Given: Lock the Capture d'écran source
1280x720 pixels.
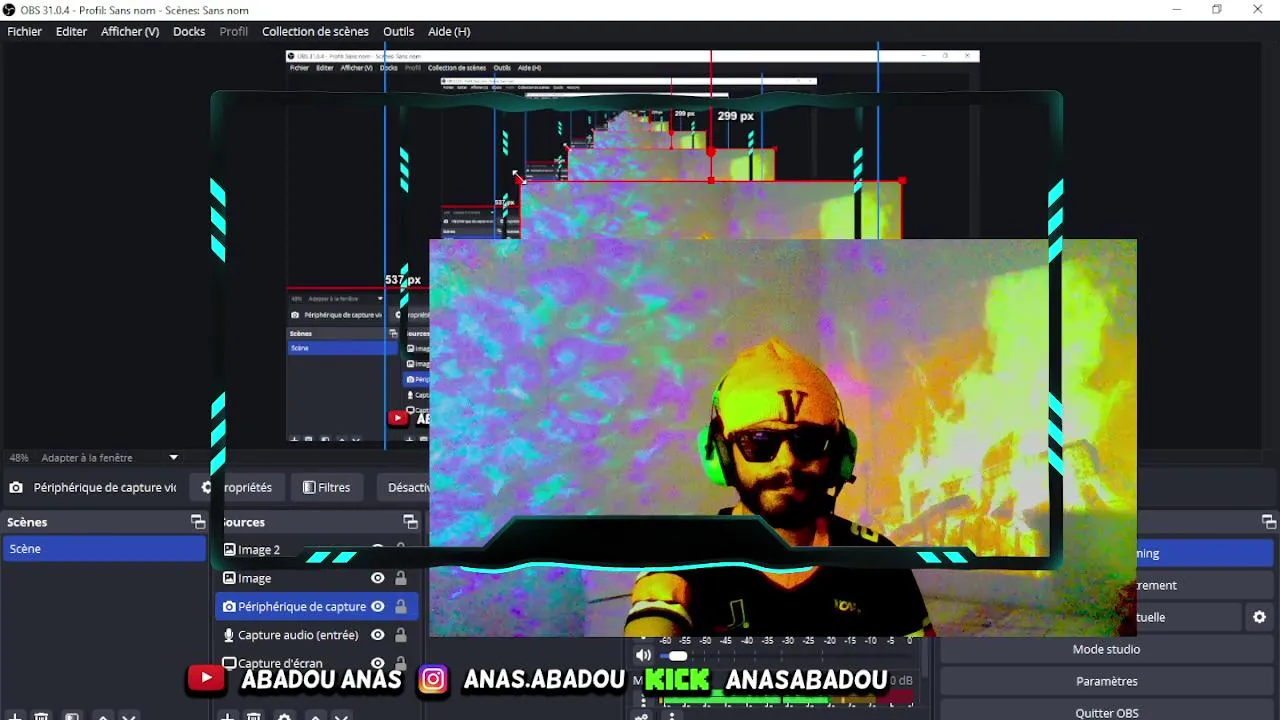Looking at the screenshot, I should (400, 663).
